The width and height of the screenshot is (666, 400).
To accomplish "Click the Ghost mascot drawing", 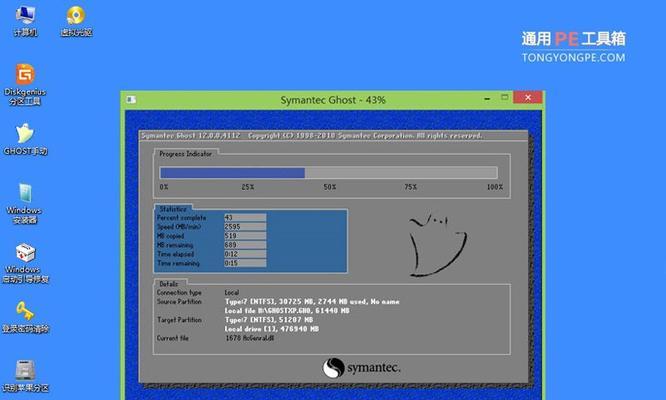I will point(437,244).
